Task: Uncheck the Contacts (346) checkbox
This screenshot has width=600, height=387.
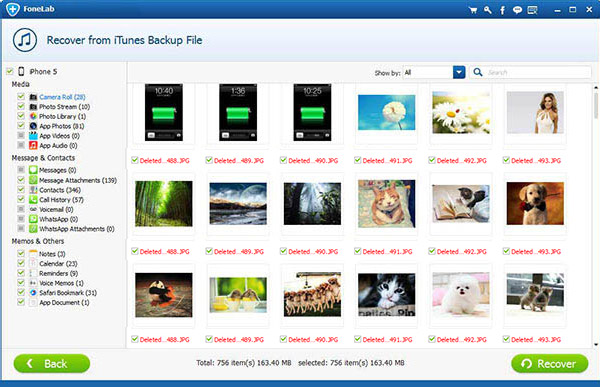Action: (21, 190)
